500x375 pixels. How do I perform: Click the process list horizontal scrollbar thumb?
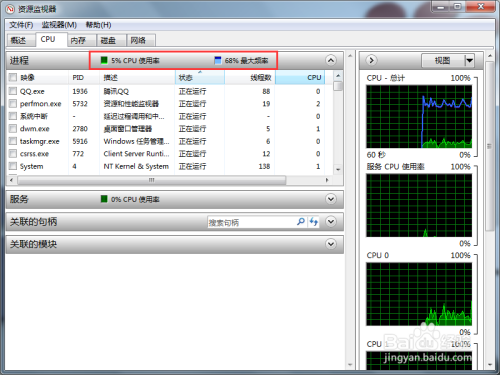pyautogui.click(x=152, y=180)
